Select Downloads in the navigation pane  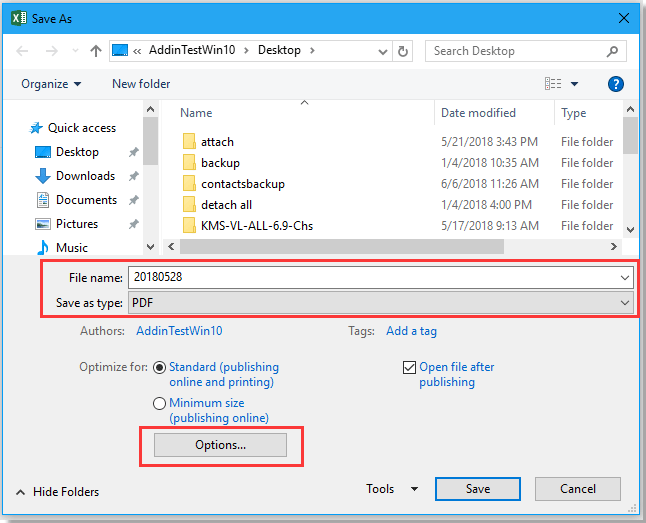[85, 176]
